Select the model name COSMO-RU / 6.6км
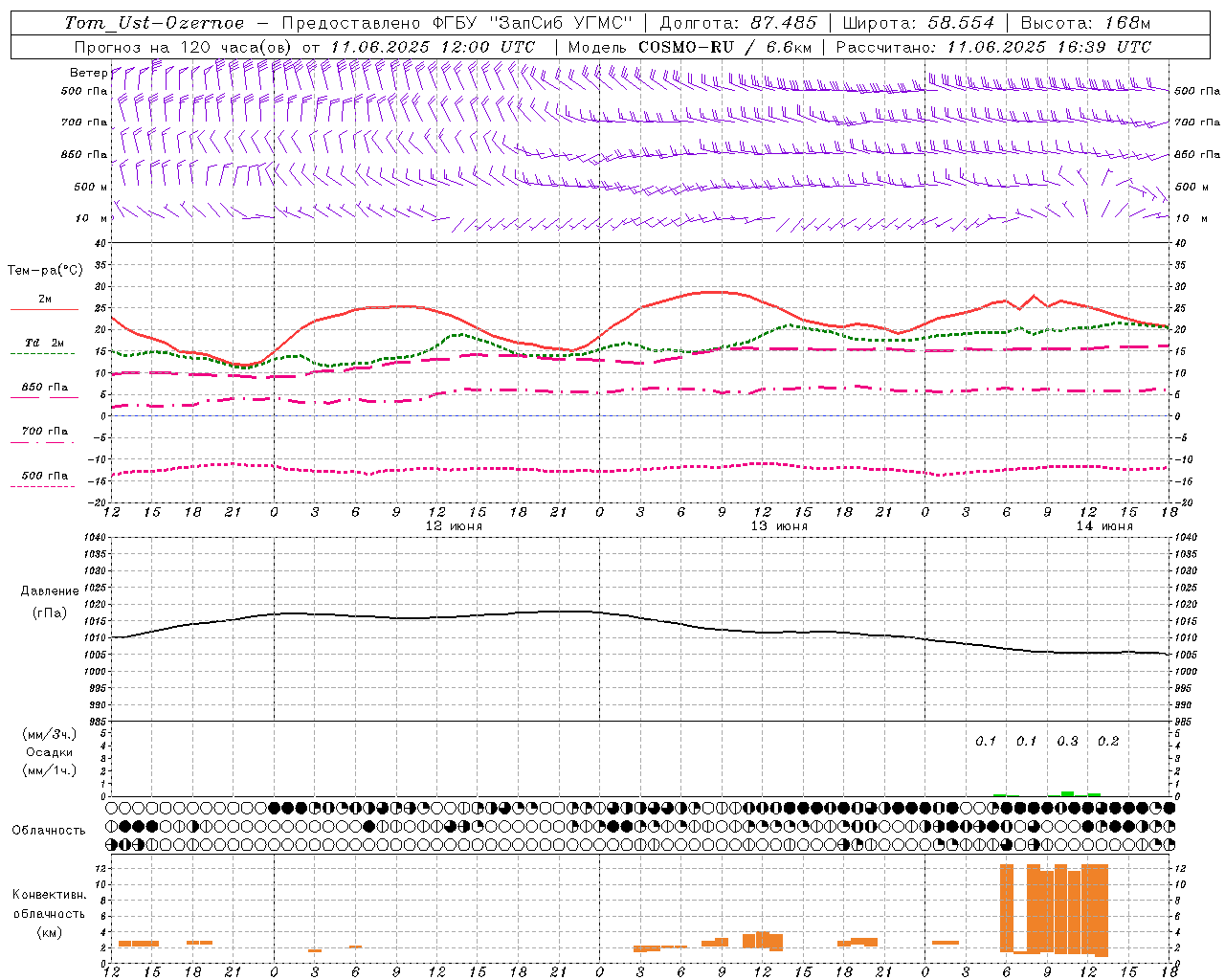The image size is (1225, 980). point(725,47)
